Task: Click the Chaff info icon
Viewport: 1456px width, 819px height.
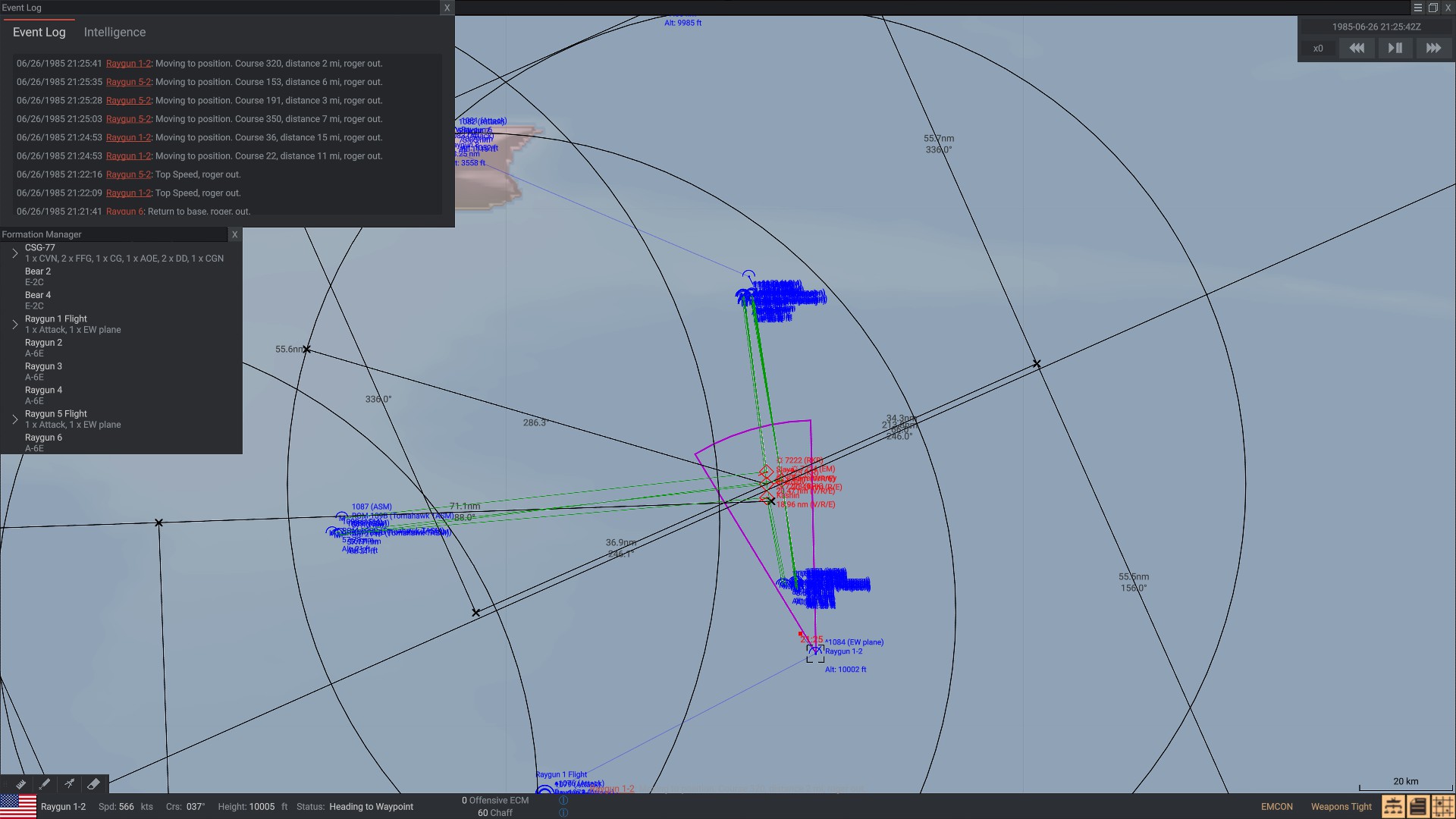Action: click(563, 813)
